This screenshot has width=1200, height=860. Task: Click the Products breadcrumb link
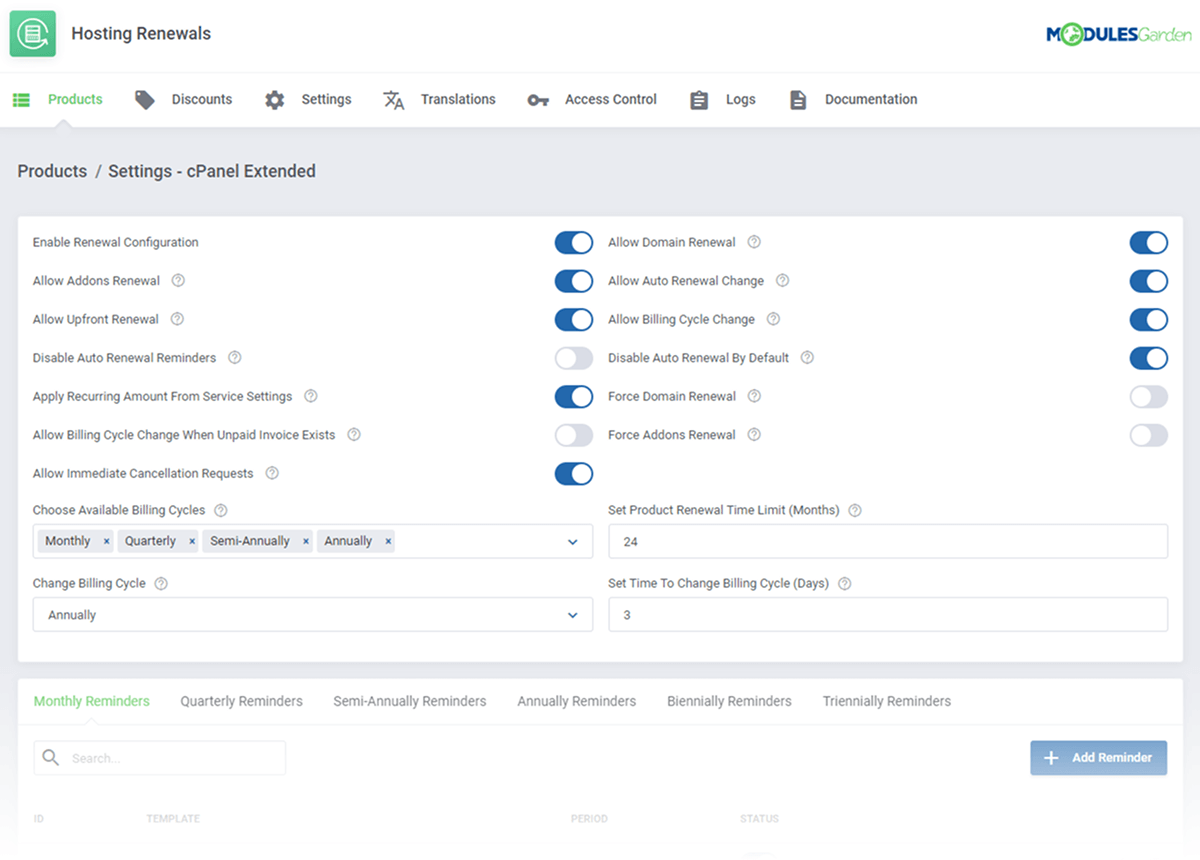tap(52, 171)
